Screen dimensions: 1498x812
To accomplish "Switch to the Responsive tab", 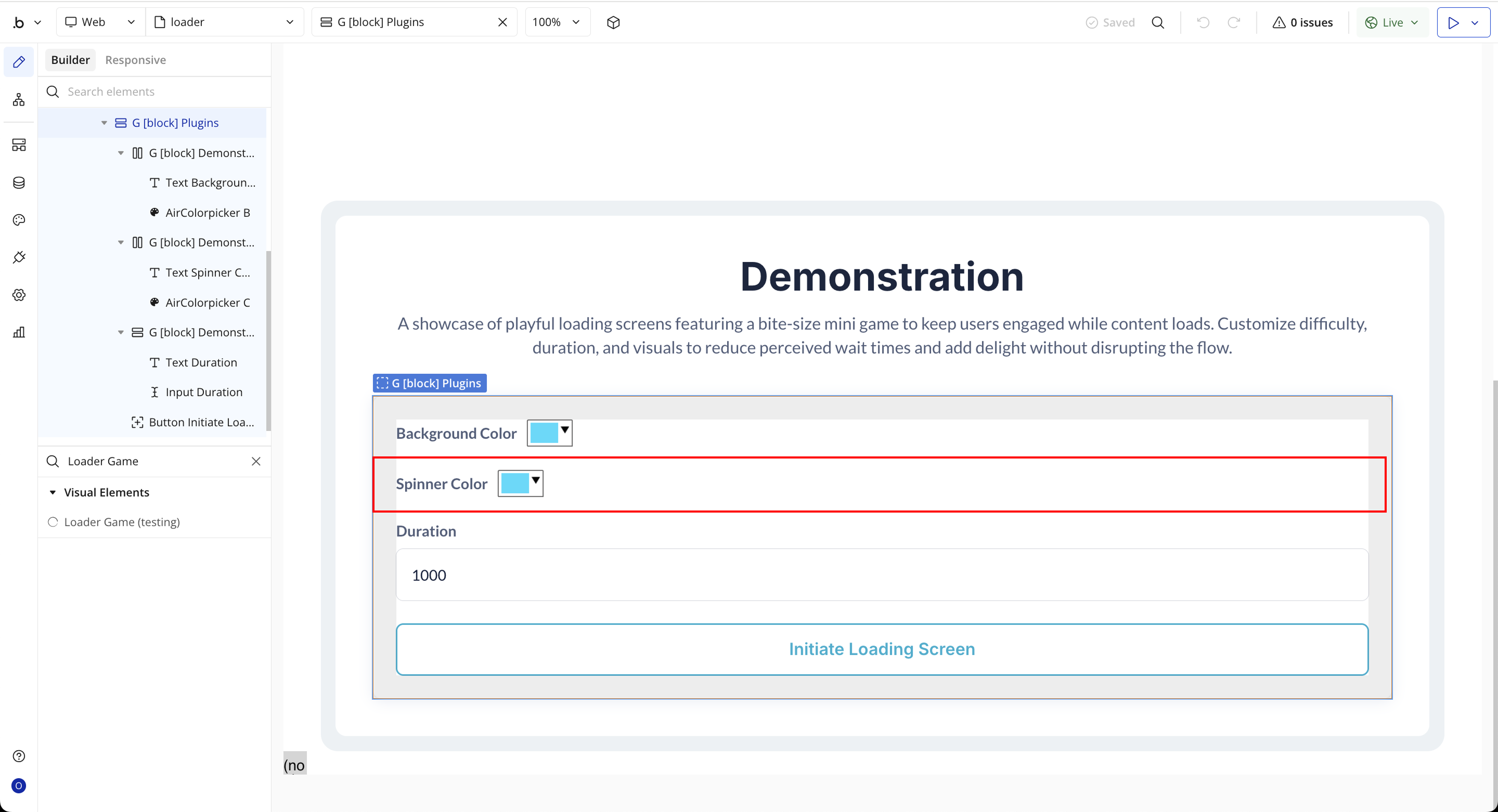I will click(135, 60).
